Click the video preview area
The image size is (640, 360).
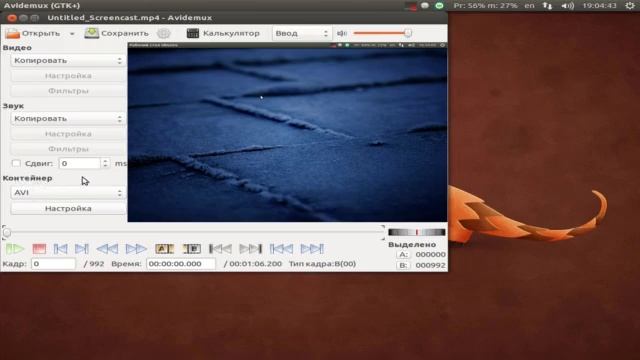[287, 132]
